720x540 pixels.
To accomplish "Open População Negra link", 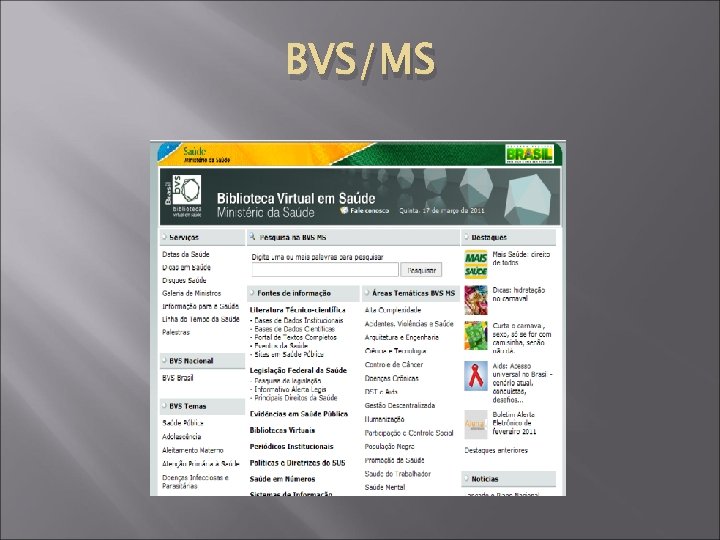I will [x=389, y=446].
